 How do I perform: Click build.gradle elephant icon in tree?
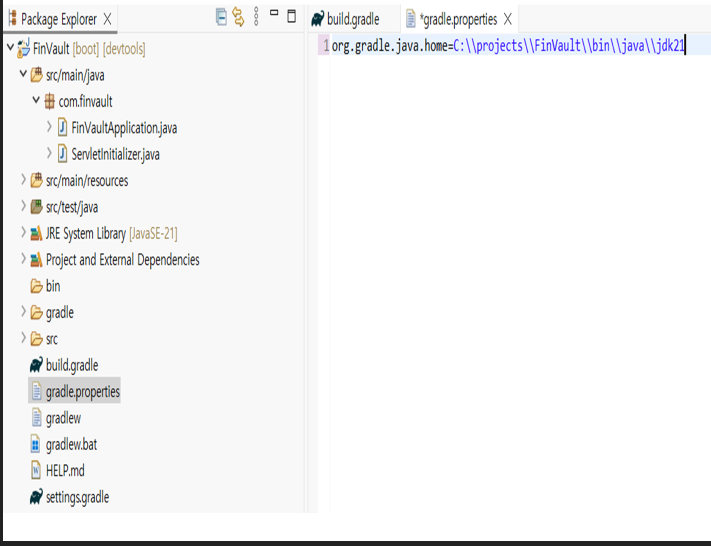tap(36, 365)
